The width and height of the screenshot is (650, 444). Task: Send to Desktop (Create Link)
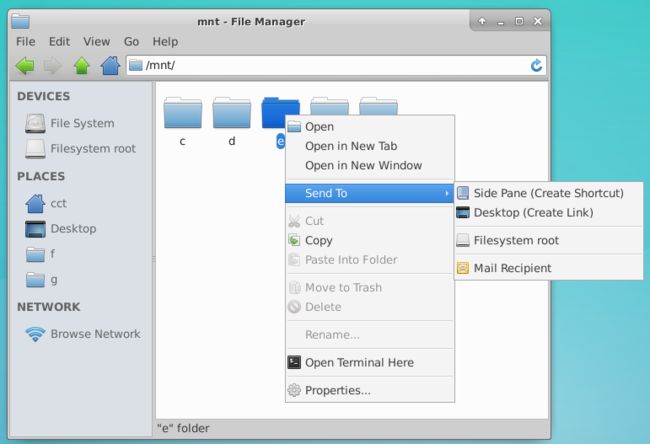[x=549, y=213]
